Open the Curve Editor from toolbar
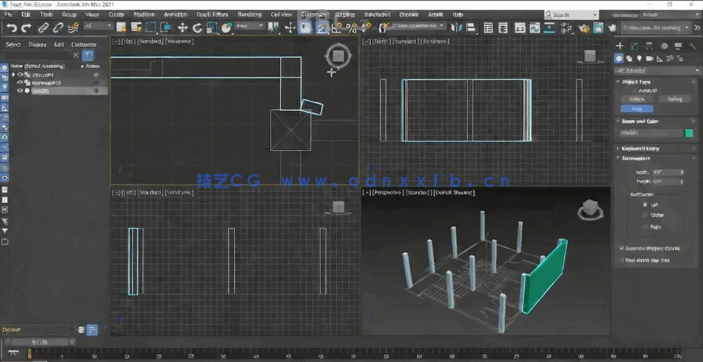 coord(534,28)
